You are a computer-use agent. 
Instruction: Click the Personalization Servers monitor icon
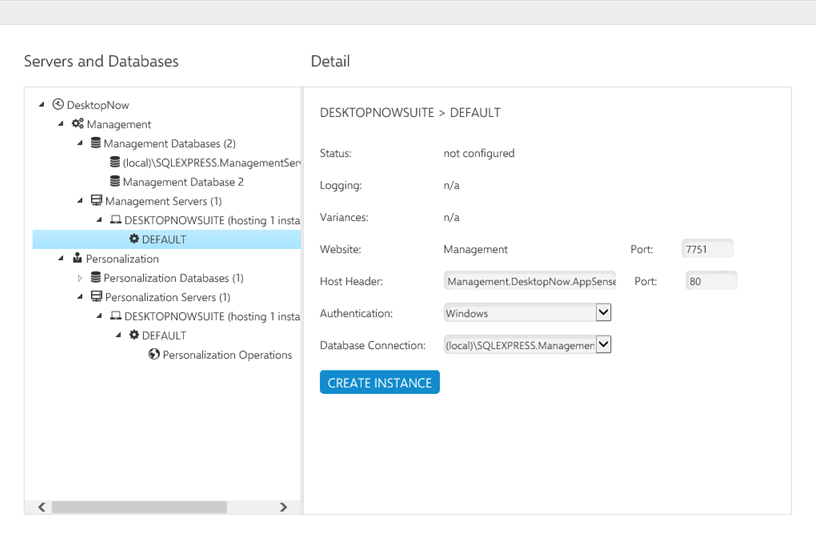pyautogui.click(x=96, y=297)
